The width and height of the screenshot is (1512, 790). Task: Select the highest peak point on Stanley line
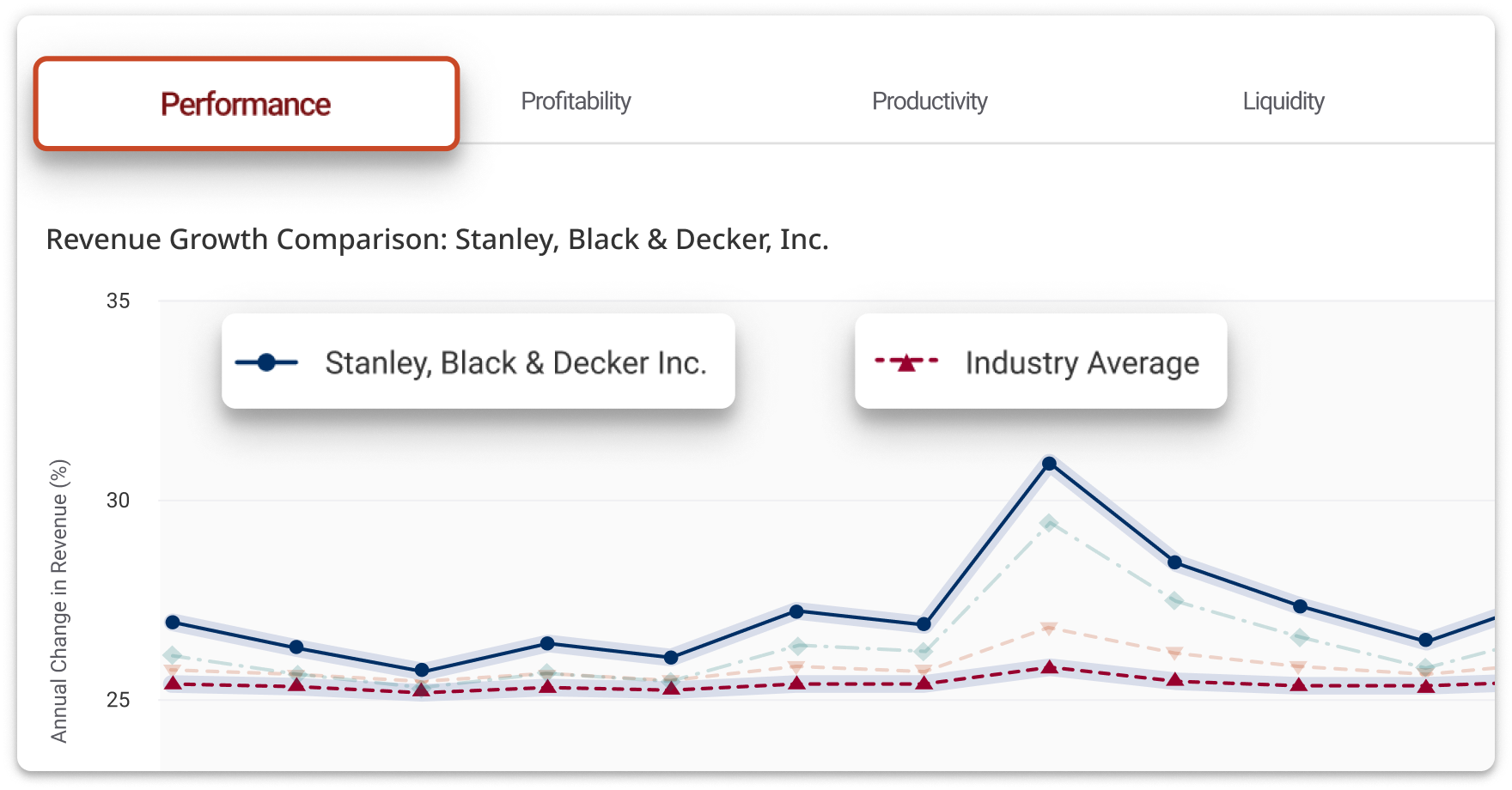point(1049,464)
